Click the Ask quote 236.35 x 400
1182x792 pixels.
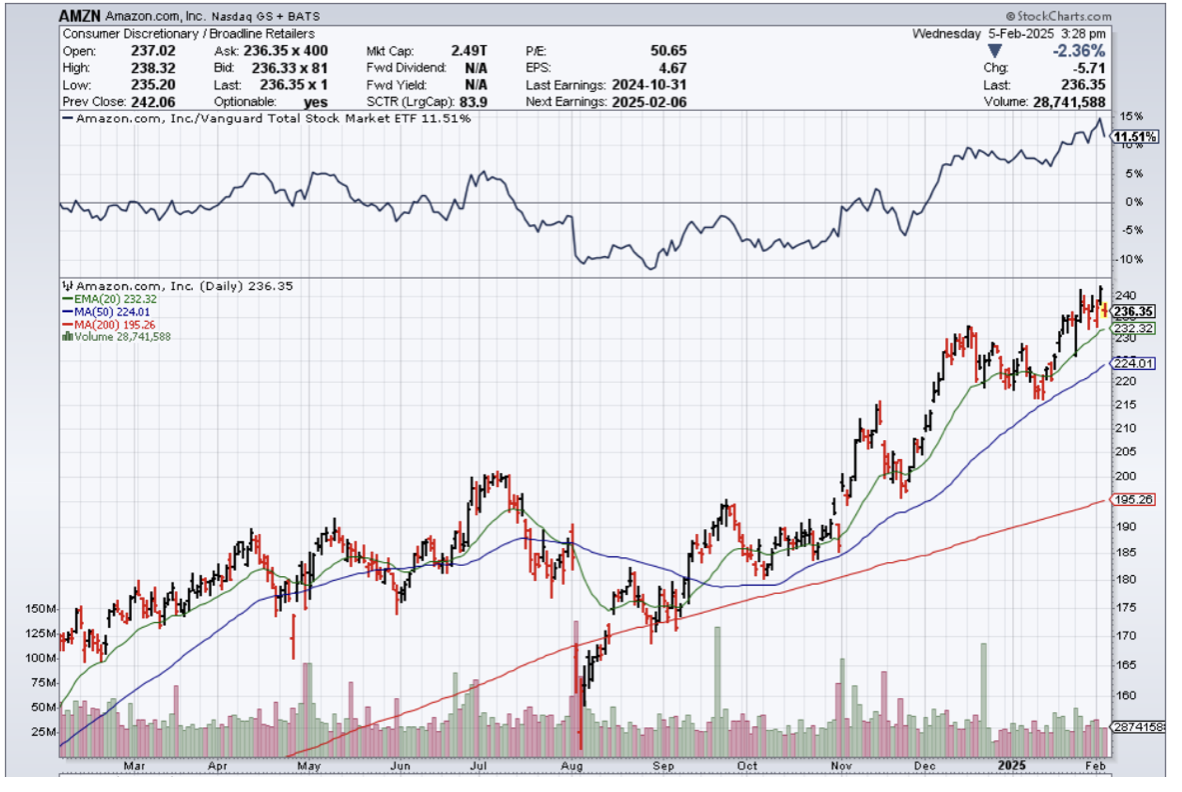[x=286, y=51]
